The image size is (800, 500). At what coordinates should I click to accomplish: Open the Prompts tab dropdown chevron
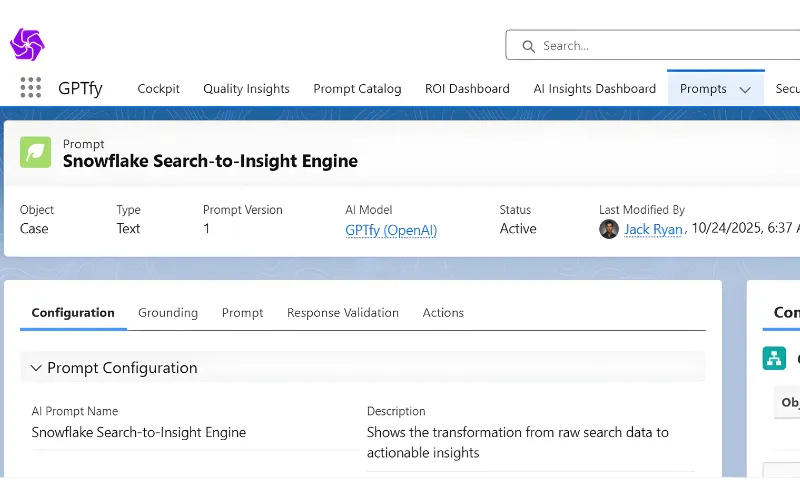[x=745, y=90]
